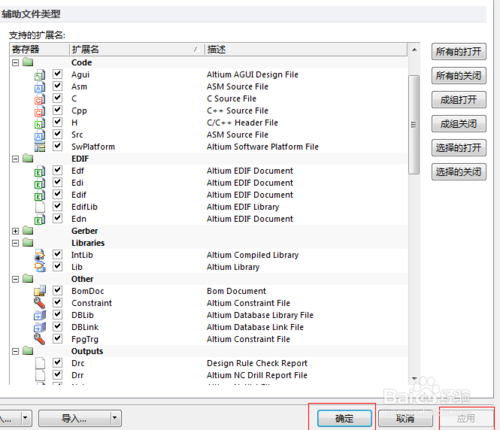Click the DBLink database icon
The width and height of the screenshot is (500, 430).
click(x=40, y=327)
